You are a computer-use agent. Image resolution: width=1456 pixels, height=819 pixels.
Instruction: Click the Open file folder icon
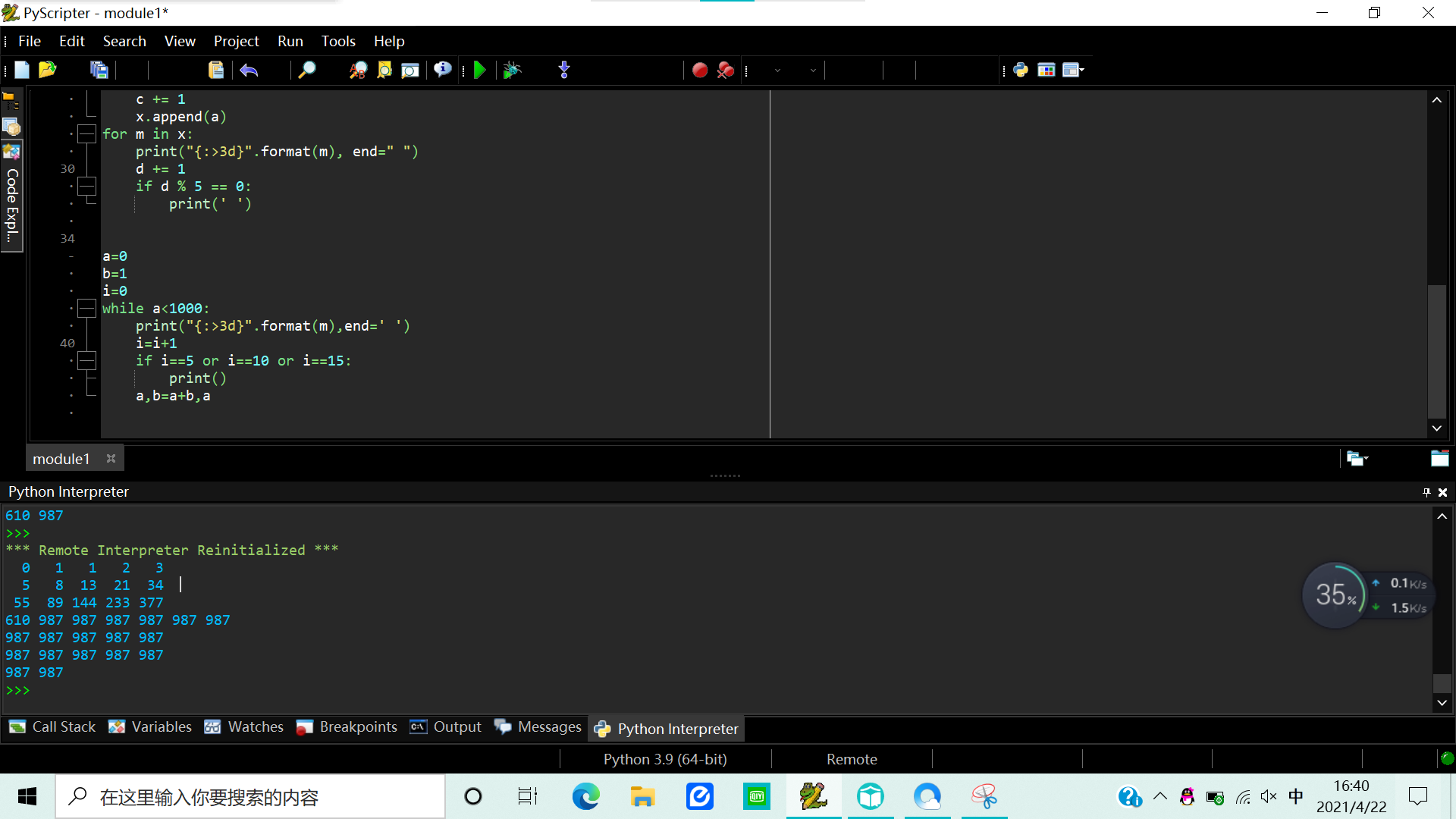coord(47,70)
